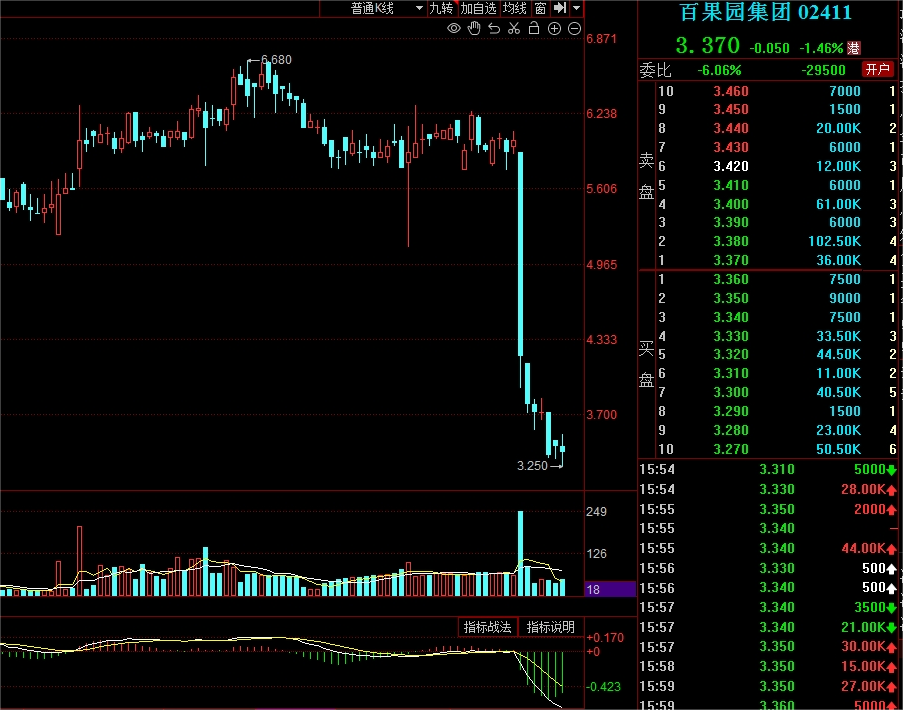Toggle the 均线 moving average button

[514, 8]
